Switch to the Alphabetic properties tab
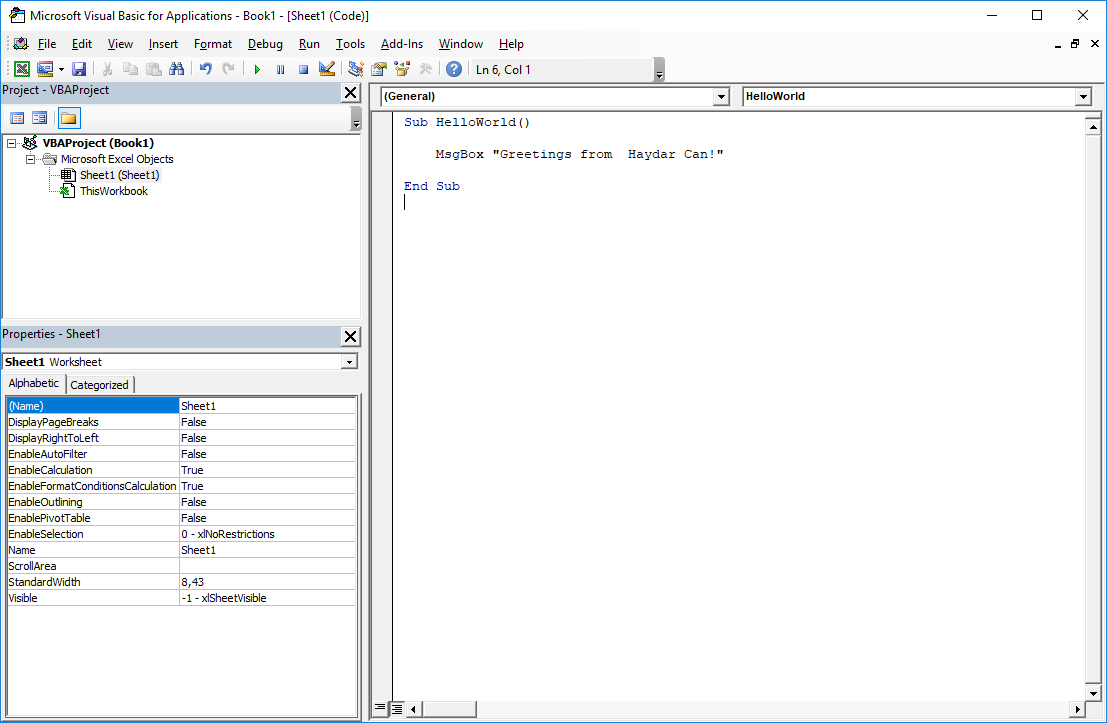 (34, 383)
